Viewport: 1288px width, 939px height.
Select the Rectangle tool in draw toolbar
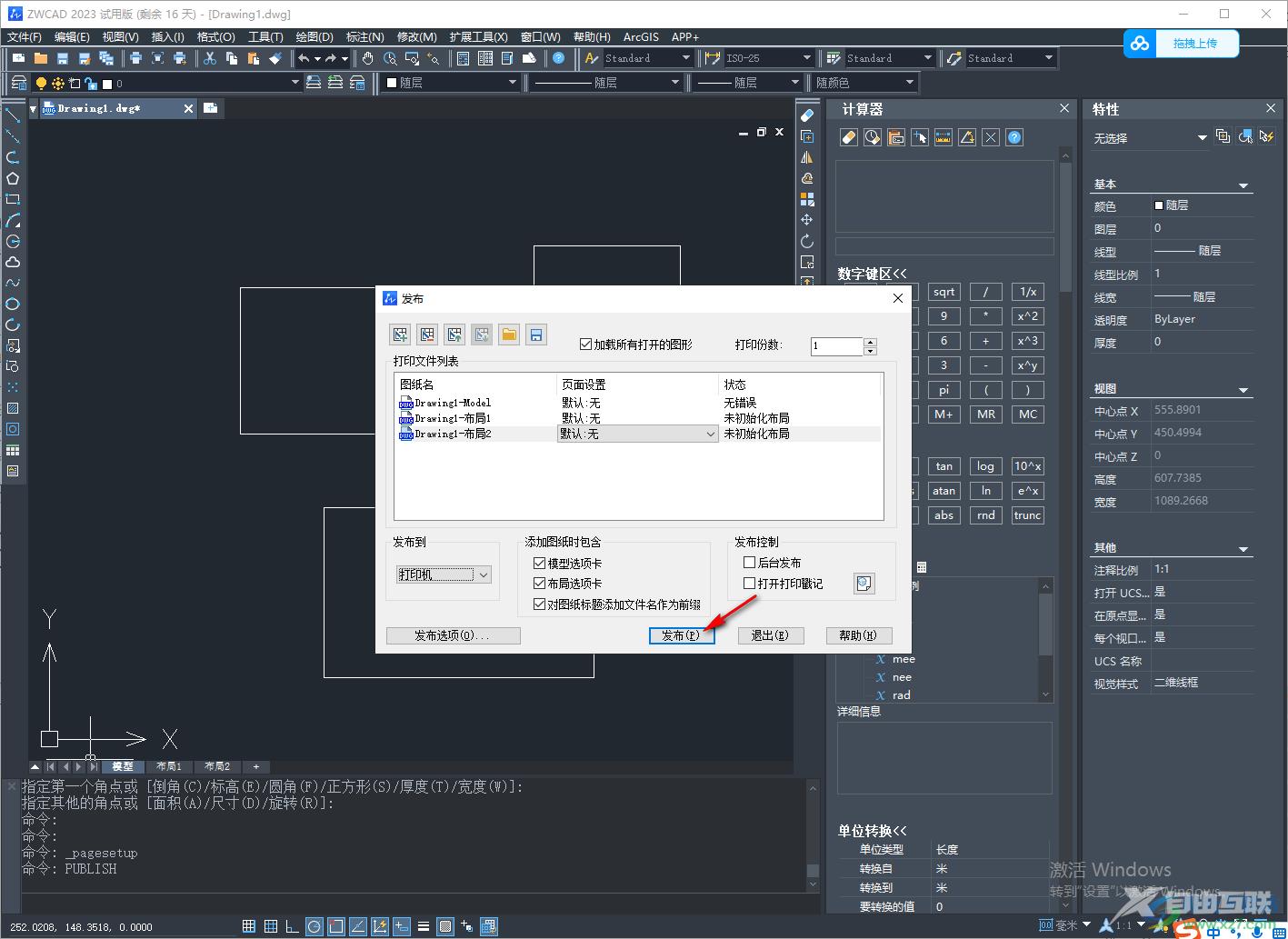[13, 199]
